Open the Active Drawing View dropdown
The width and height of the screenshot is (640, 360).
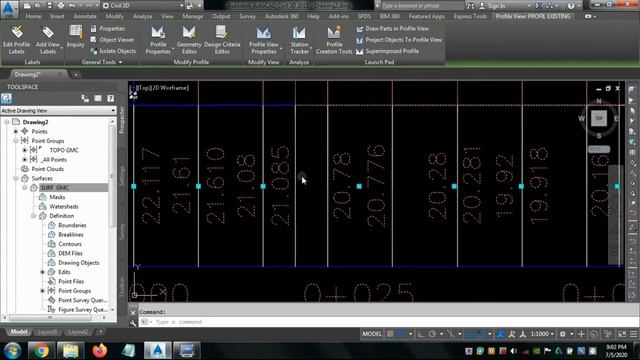coord(58,111)
